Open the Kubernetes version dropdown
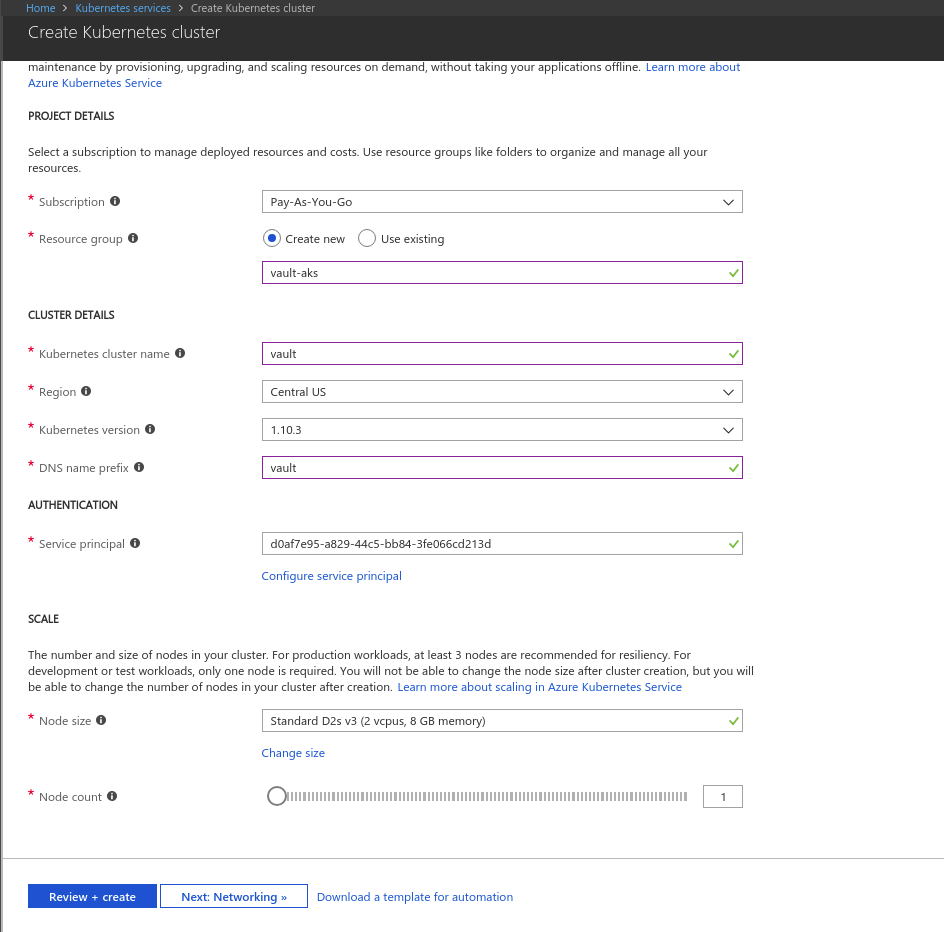This screenshot has height=932, width=944. pos(501,430)
